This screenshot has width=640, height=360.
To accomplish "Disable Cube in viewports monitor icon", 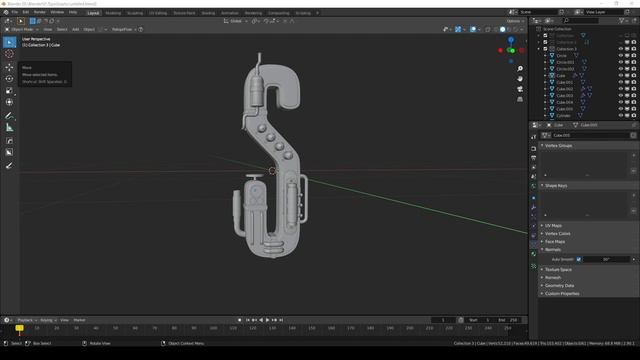I will [x=627, y=76].
